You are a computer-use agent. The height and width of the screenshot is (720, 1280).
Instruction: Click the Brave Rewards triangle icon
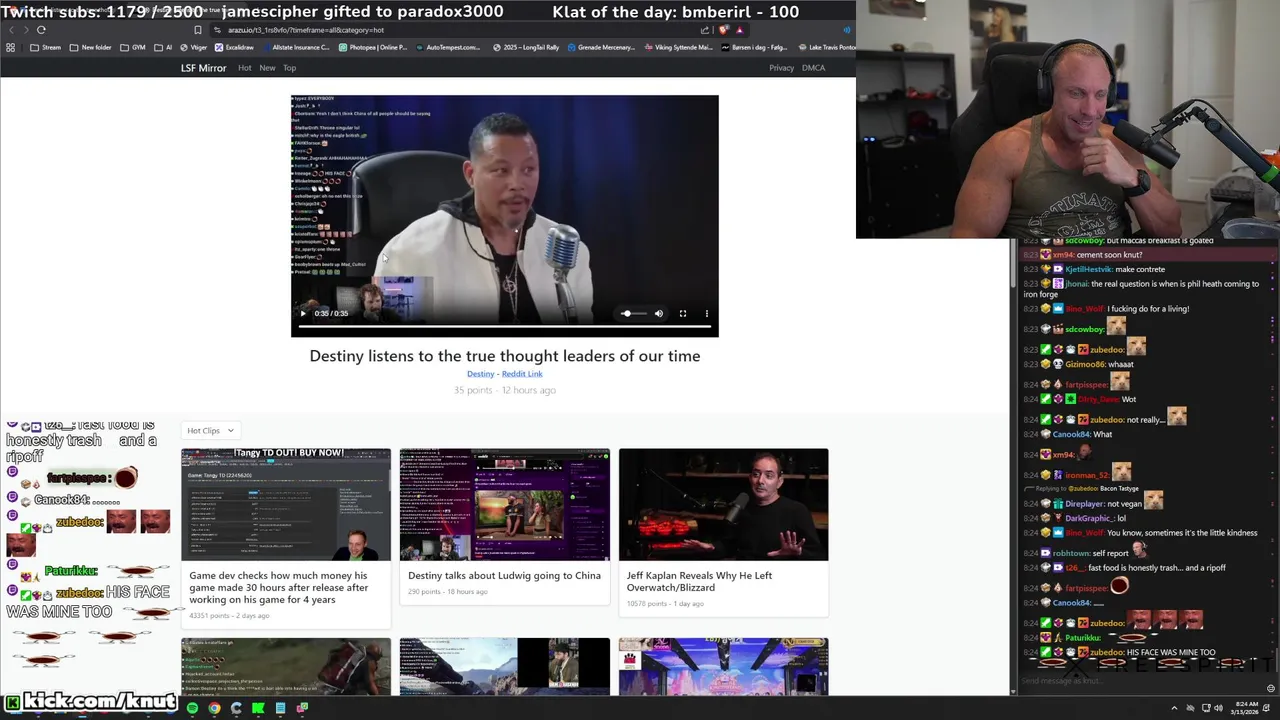(740, 30)
